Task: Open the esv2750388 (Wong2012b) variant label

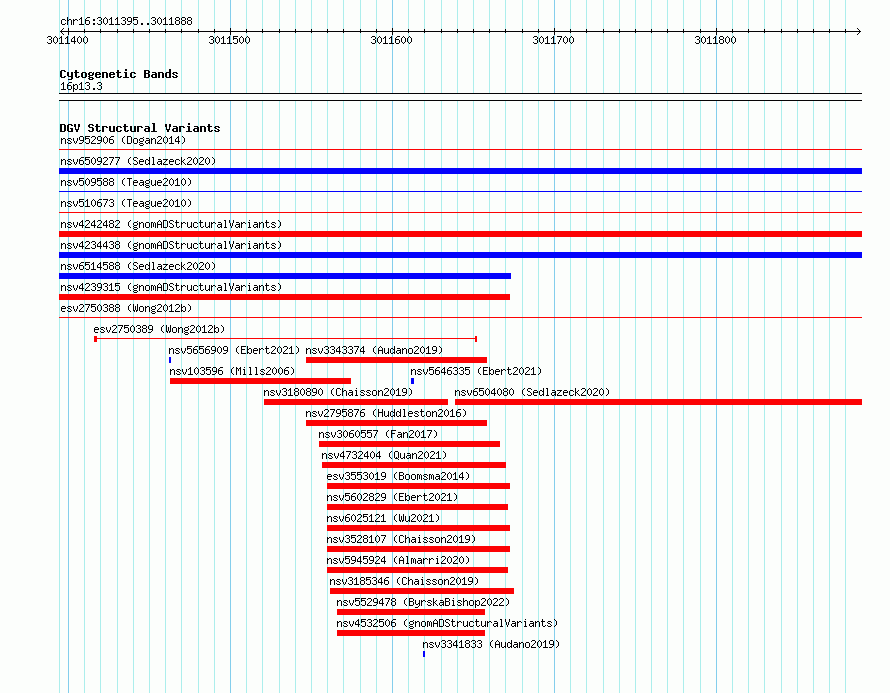Action: click(x=126, y=308)
